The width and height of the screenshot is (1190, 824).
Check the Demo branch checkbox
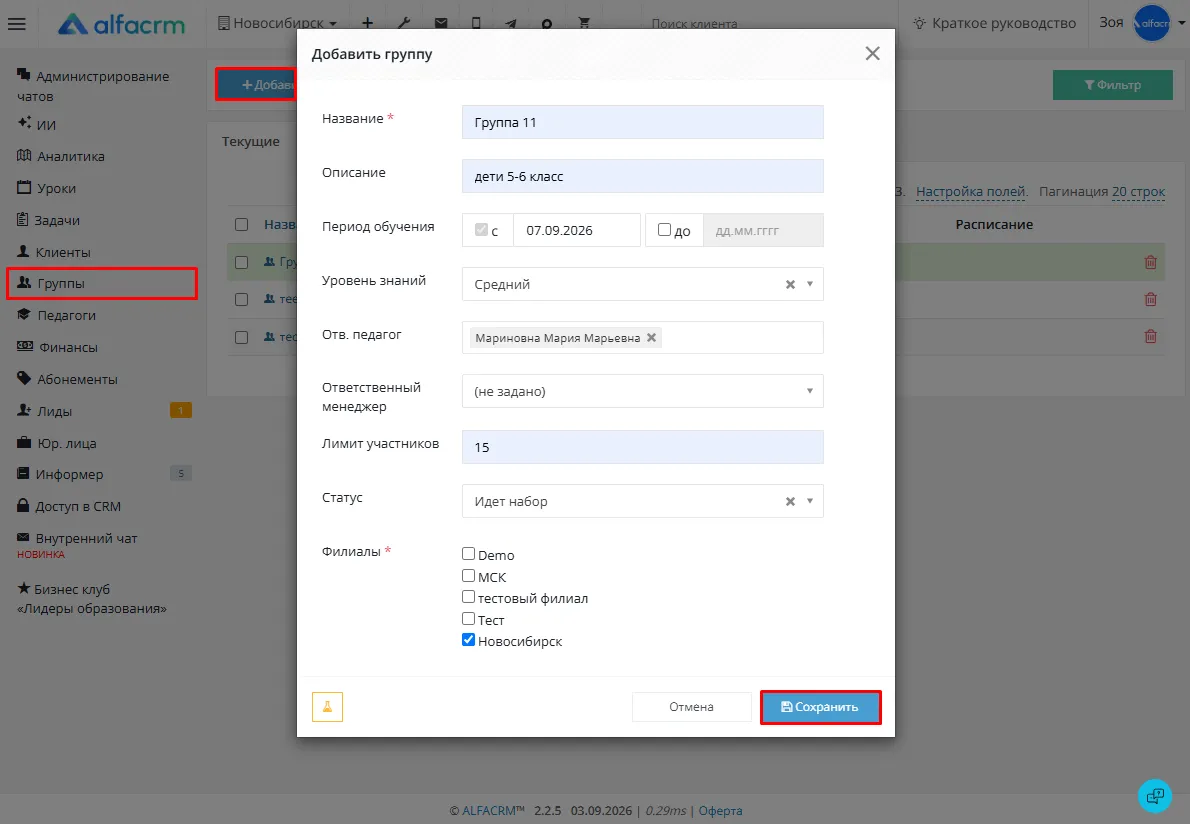point(468,555)
